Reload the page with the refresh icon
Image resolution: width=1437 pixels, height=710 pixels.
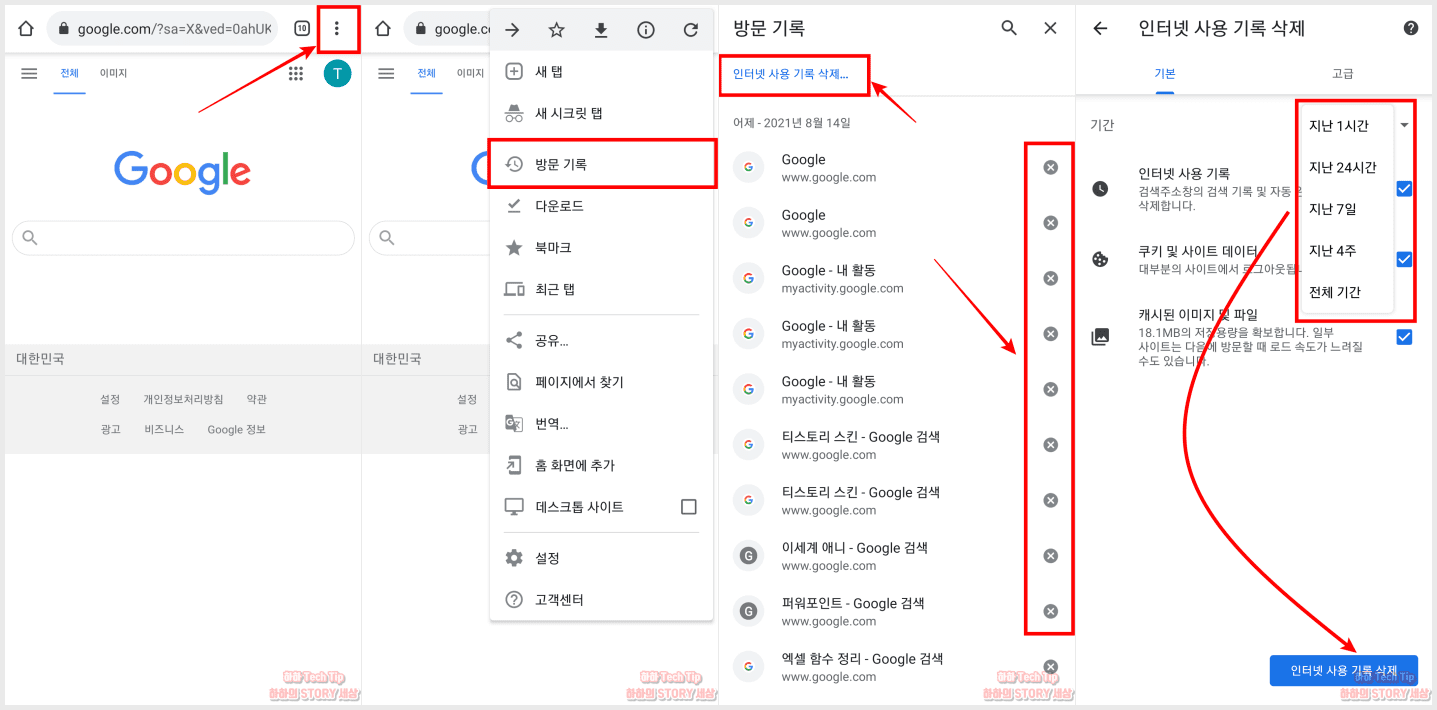[690, 30]
